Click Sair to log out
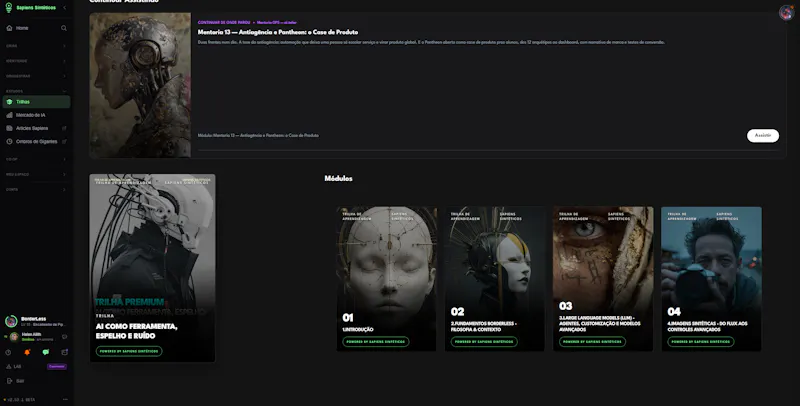The height and width of the screenshot is (406, 800). point(15,381)
